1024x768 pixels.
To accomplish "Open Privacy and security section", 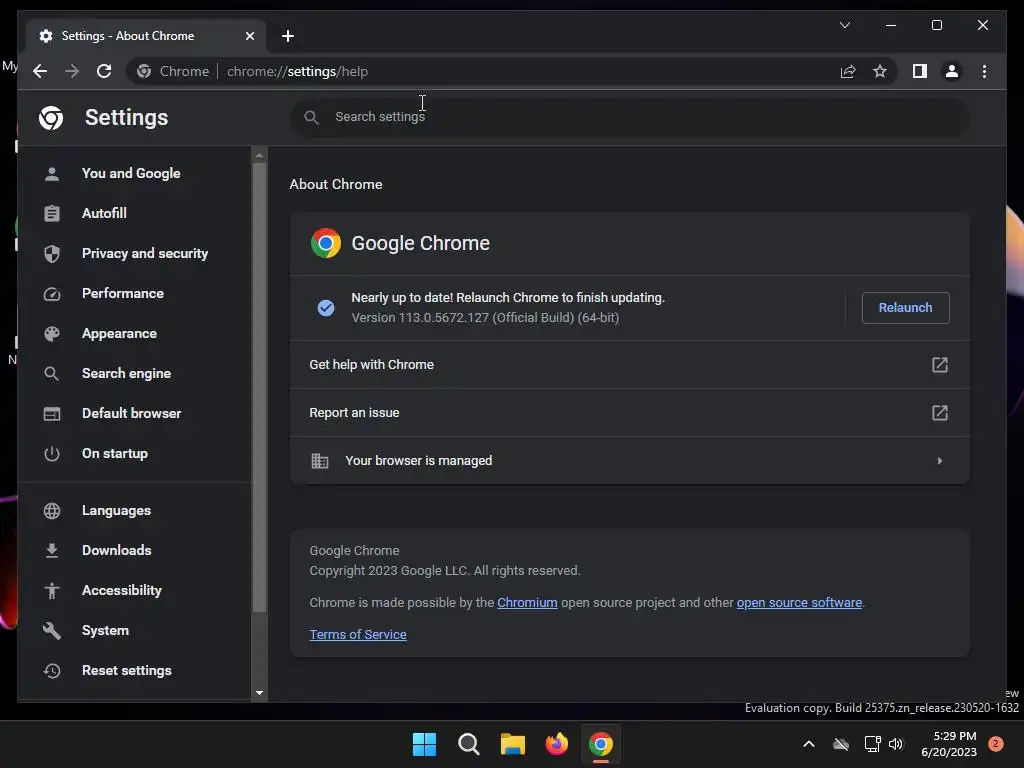I will [x=144, y=253].
